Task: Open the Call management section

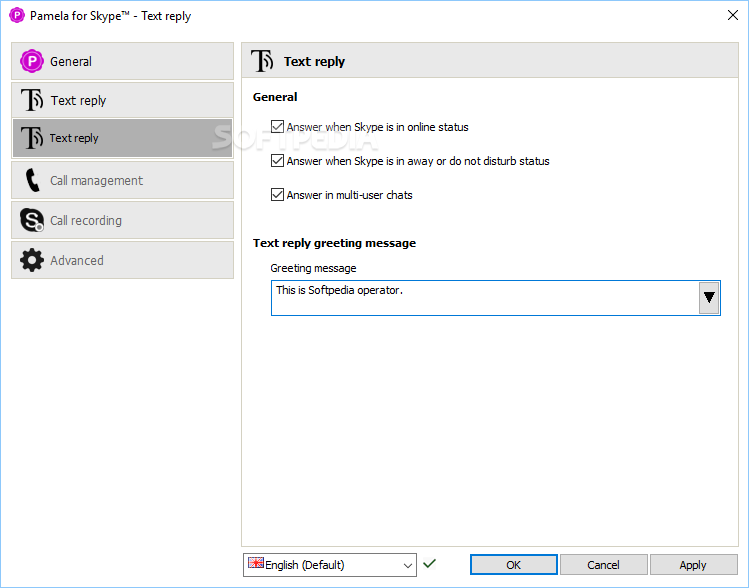Action: point(122,180)
